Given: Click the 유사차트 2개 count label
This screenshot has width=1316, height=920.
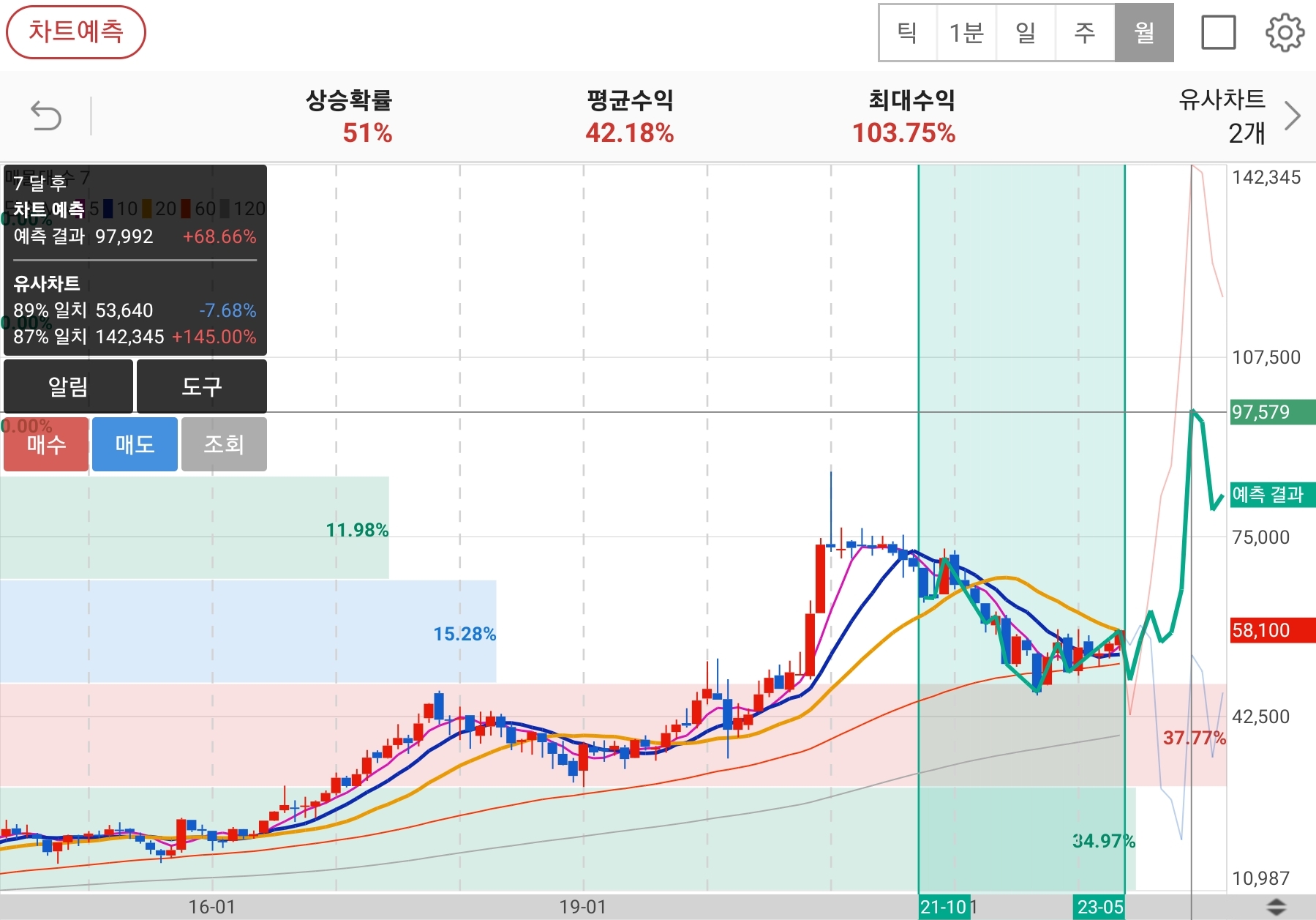Looking at the screenshot, I should [1222, 116].
